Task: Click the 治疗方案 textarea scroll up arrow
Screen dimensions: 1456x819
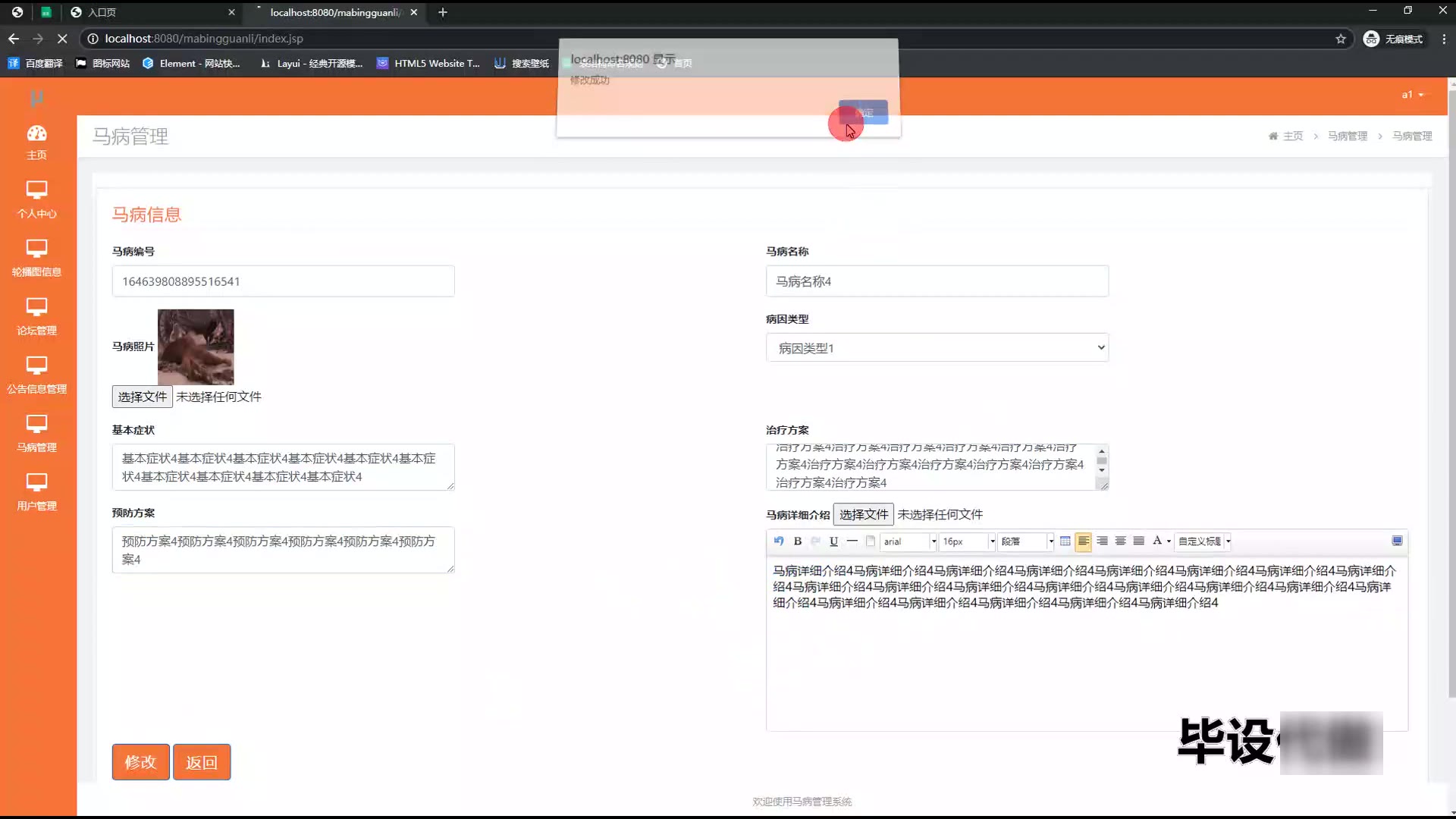Action: pyautogui.click(x=1102, y=452)
